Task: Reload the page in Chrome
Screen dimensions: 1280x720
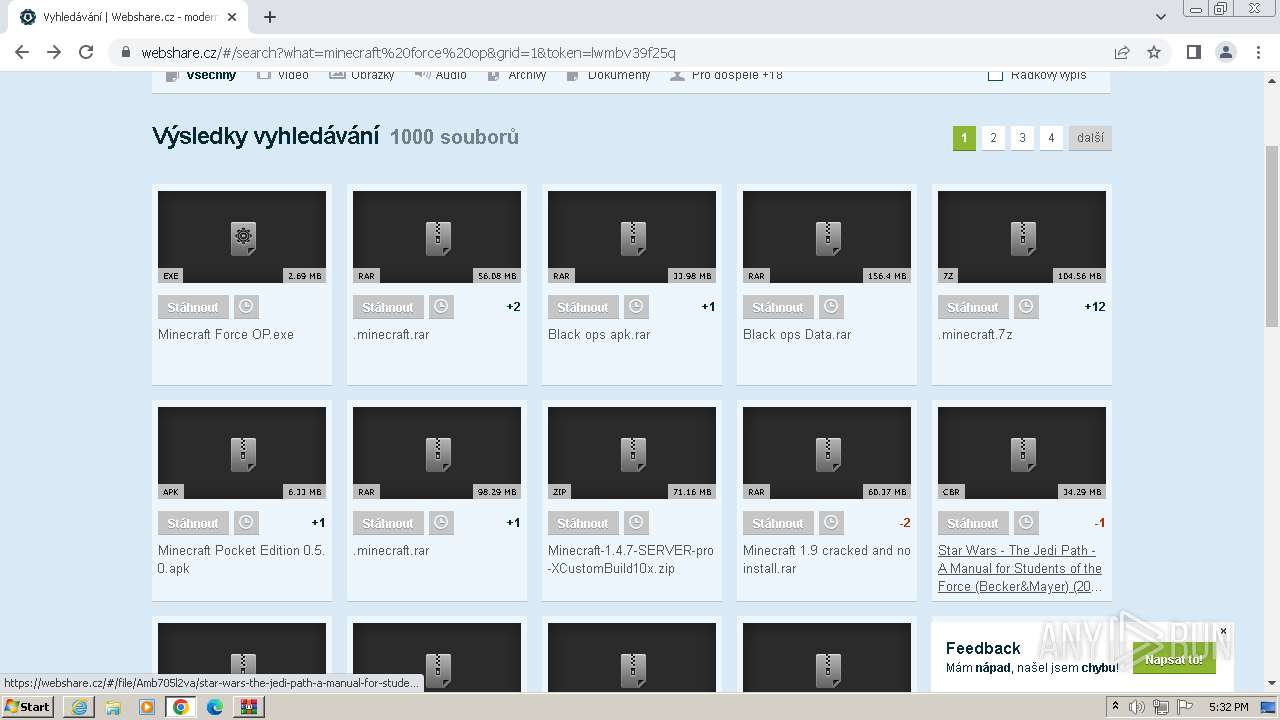Action: click(86, 52)
